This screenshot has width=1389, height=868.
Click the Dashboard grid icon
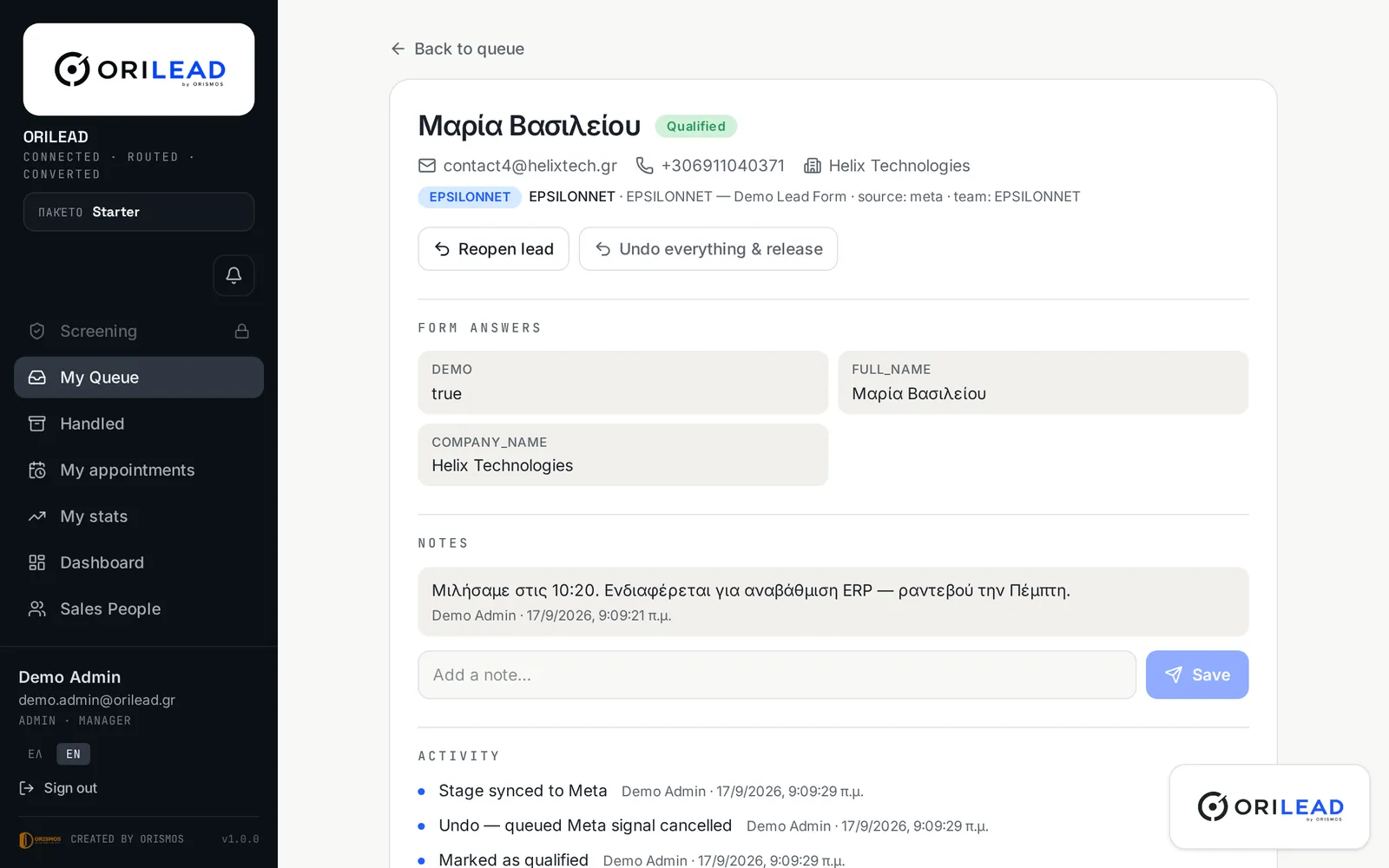36,562
